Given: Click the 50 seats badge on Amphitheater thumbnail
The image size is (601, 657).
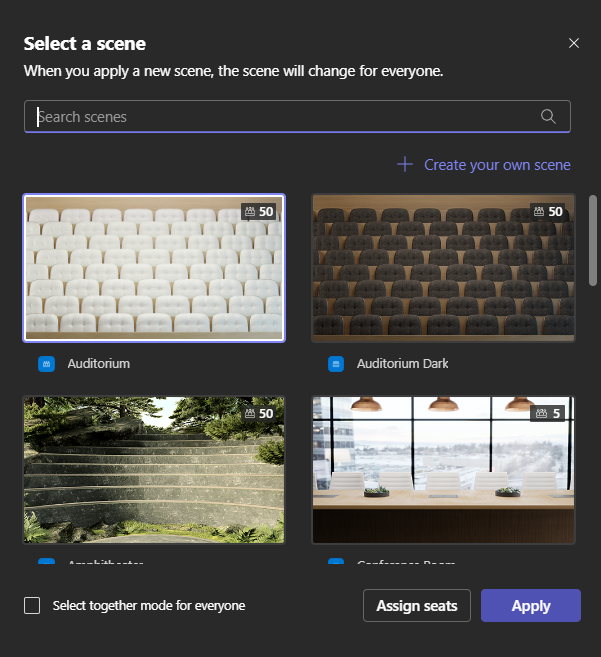Looking at the screenshot, I should click(x=259, y=414).
